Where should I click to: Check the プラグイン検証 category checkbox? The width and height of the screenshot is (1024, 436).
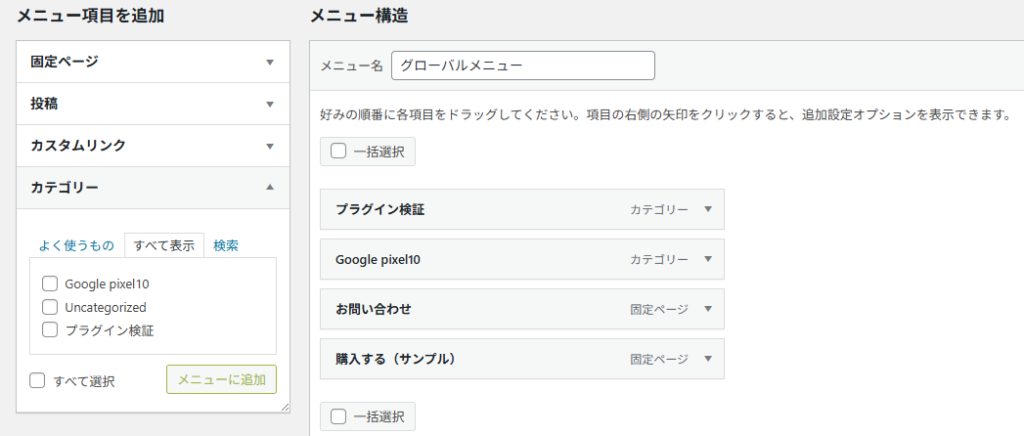[x=50, y=329]
